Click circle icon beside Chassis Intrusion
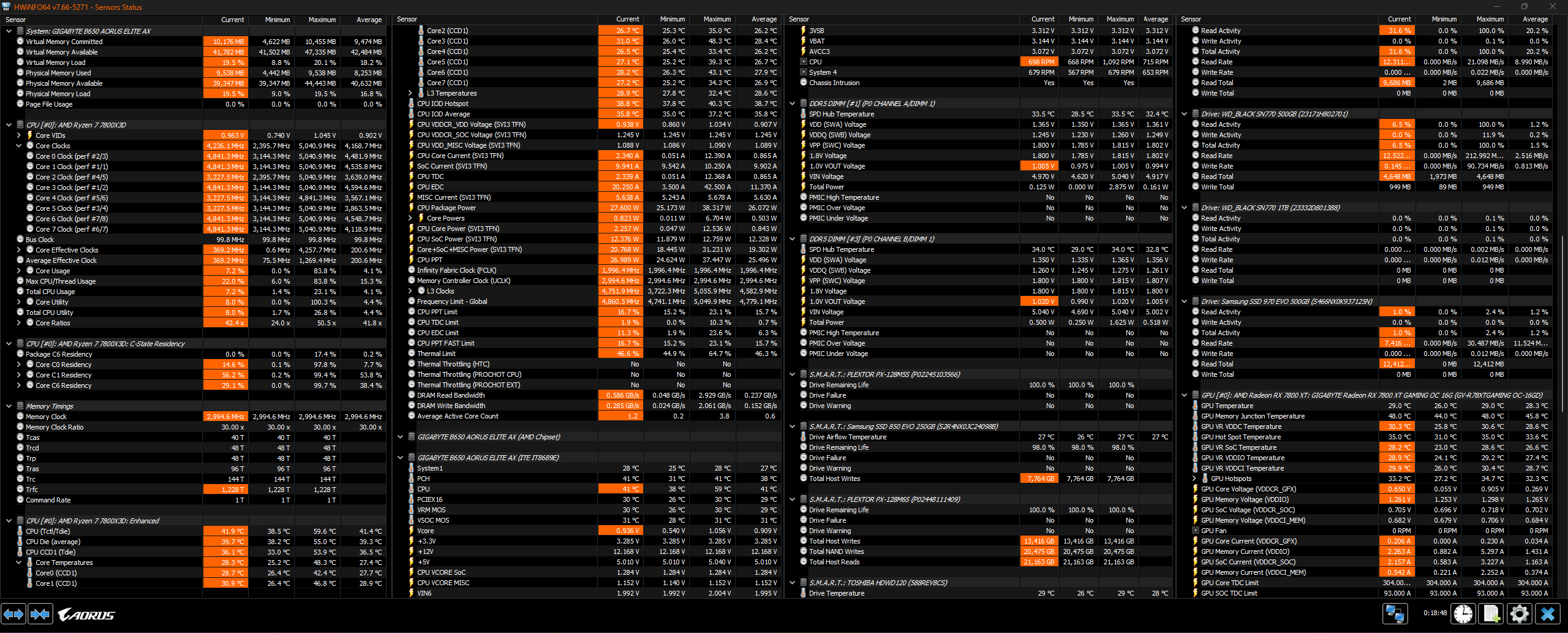1568x633 pixels. (x=803, y=83)
